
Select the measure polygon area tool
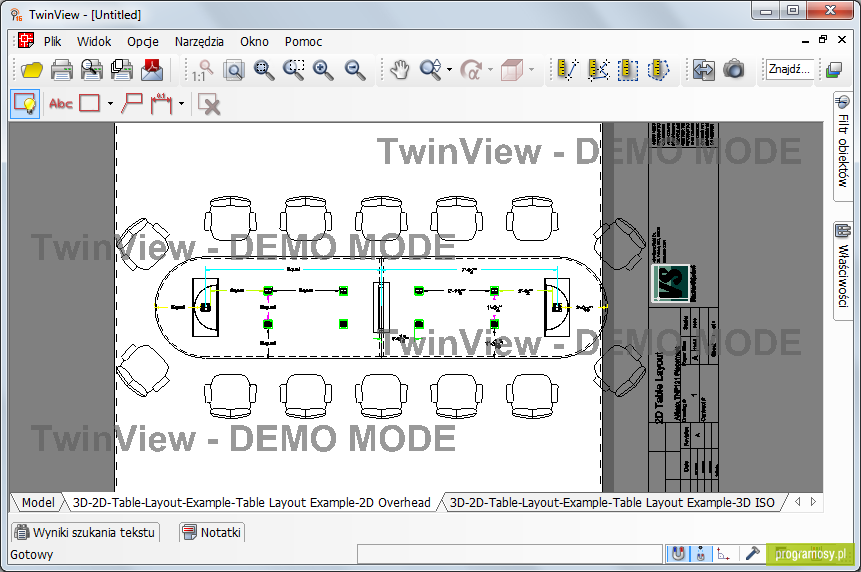point(658,70)
